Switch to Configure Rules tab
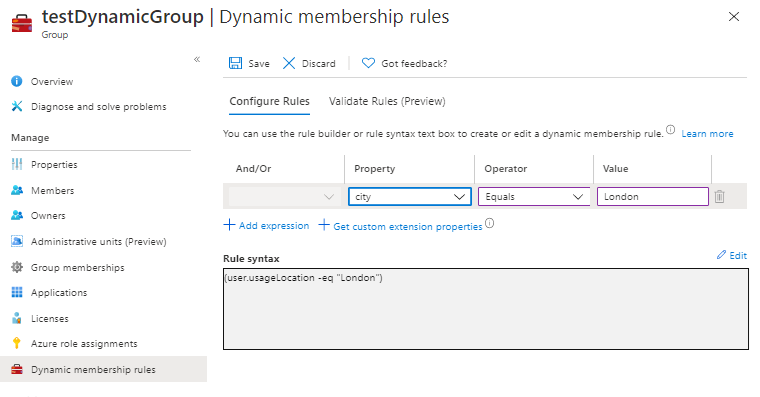760x397 pixels. pyautogui.click(x=269, y=101)
